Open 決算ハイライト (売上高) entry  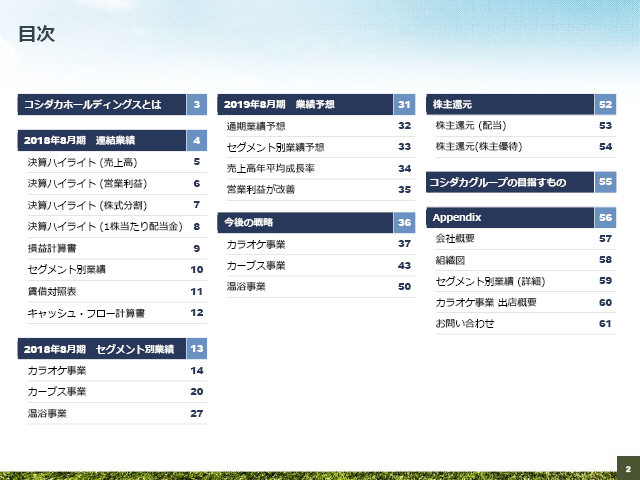click(117, 162)
